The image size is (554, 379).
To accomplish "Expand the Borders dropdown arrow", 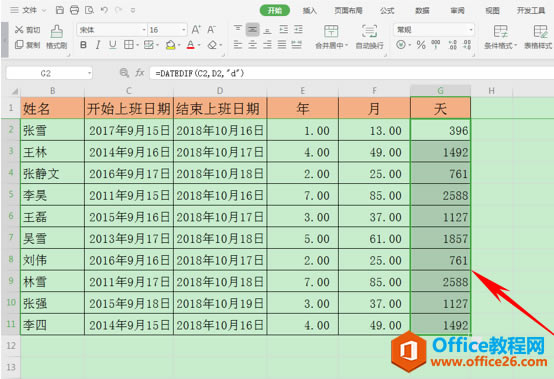I will pos(137,45).
